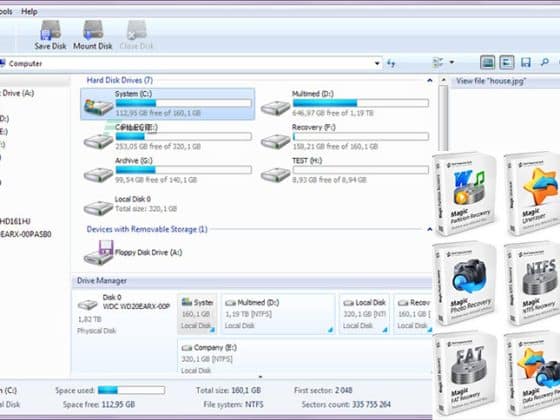Viewport: 560px width, 420px height.
Task: Select the Archive (G:) drive
Action: pyautogui.click(x=168, y=170)
